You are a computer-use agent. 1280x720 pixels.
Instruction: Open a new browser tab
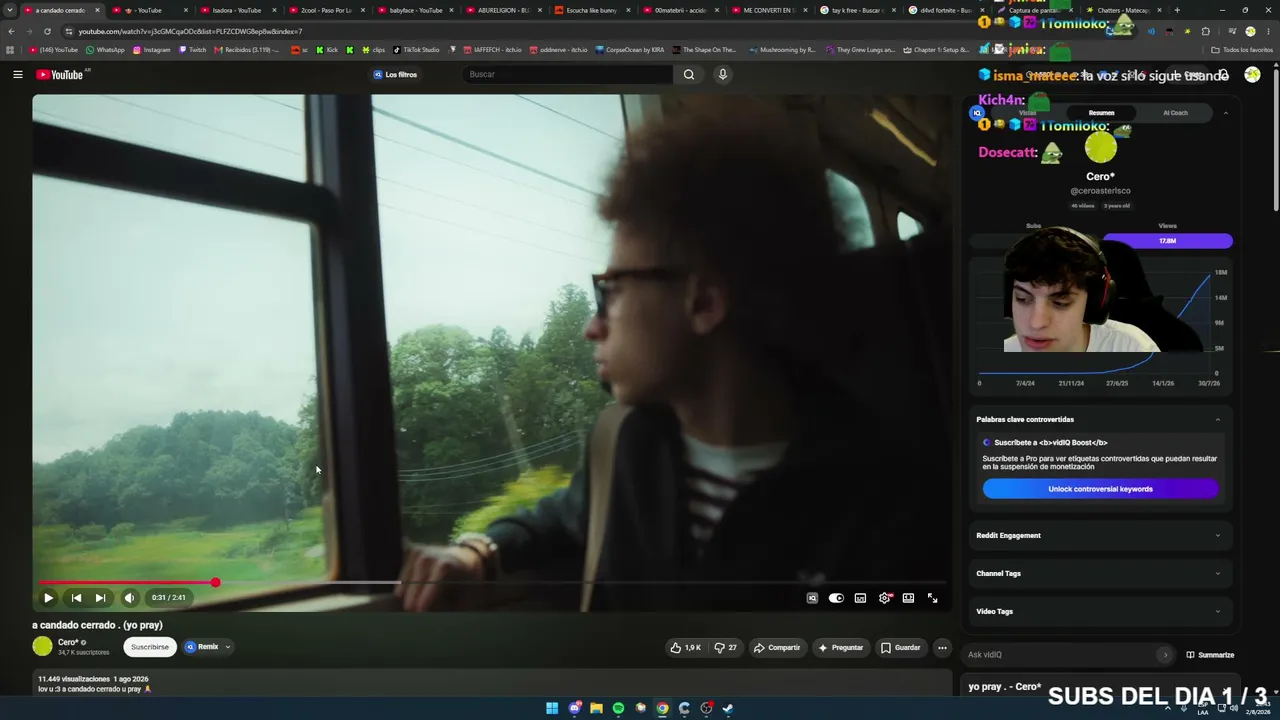[x=1177, y=10]
